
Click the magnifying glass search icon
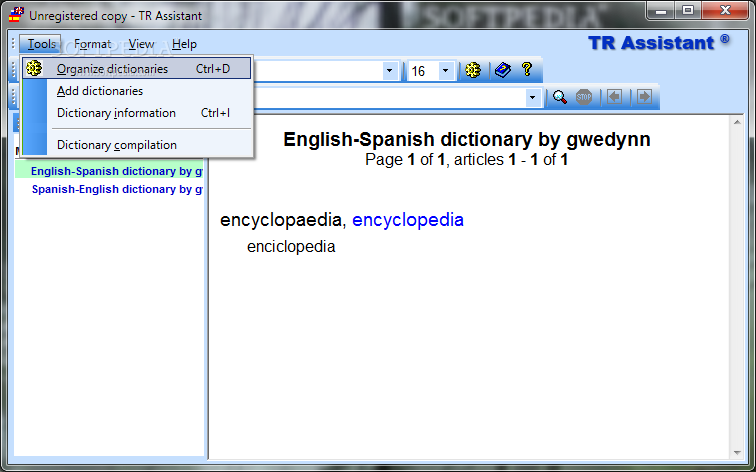559,97
